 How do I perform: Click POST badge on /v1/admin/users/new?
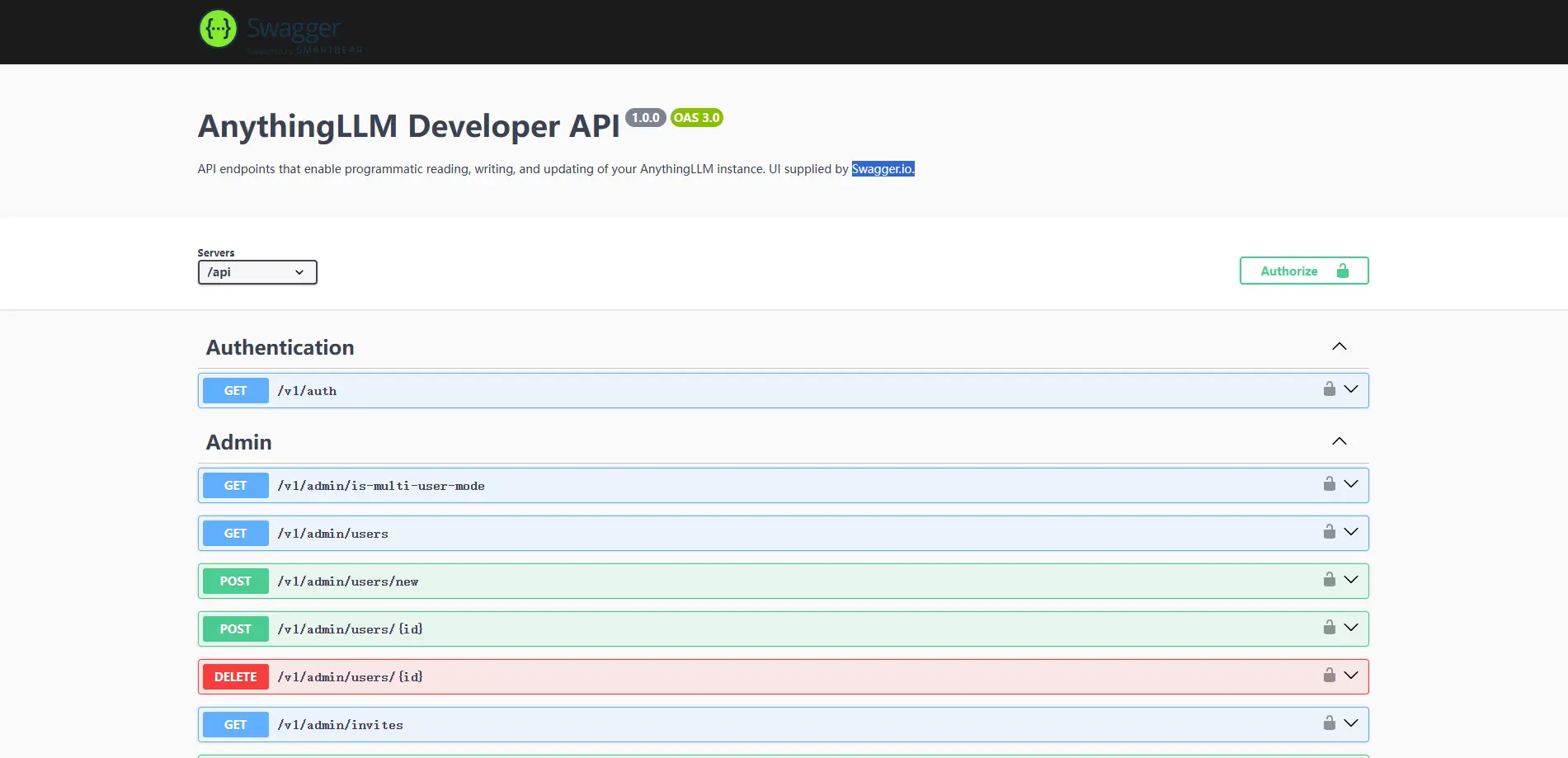236,581
